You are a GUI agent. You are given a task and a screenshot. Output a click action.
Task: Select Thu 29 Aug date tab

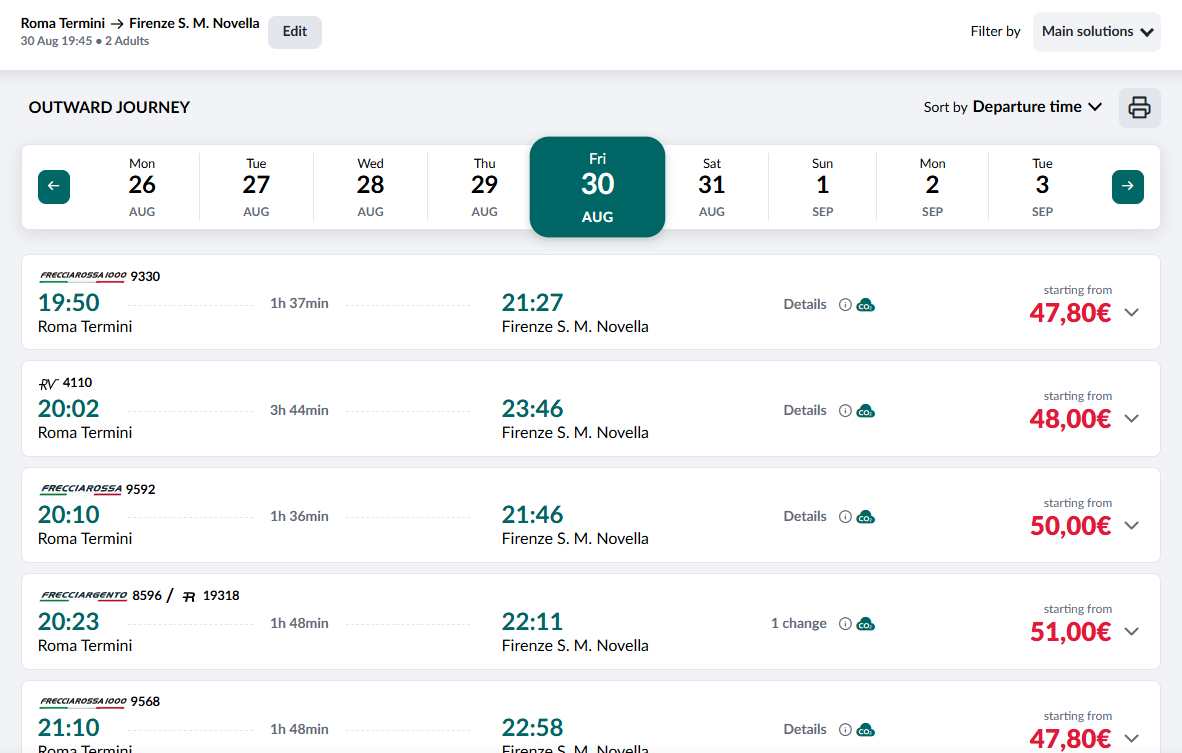484,187
